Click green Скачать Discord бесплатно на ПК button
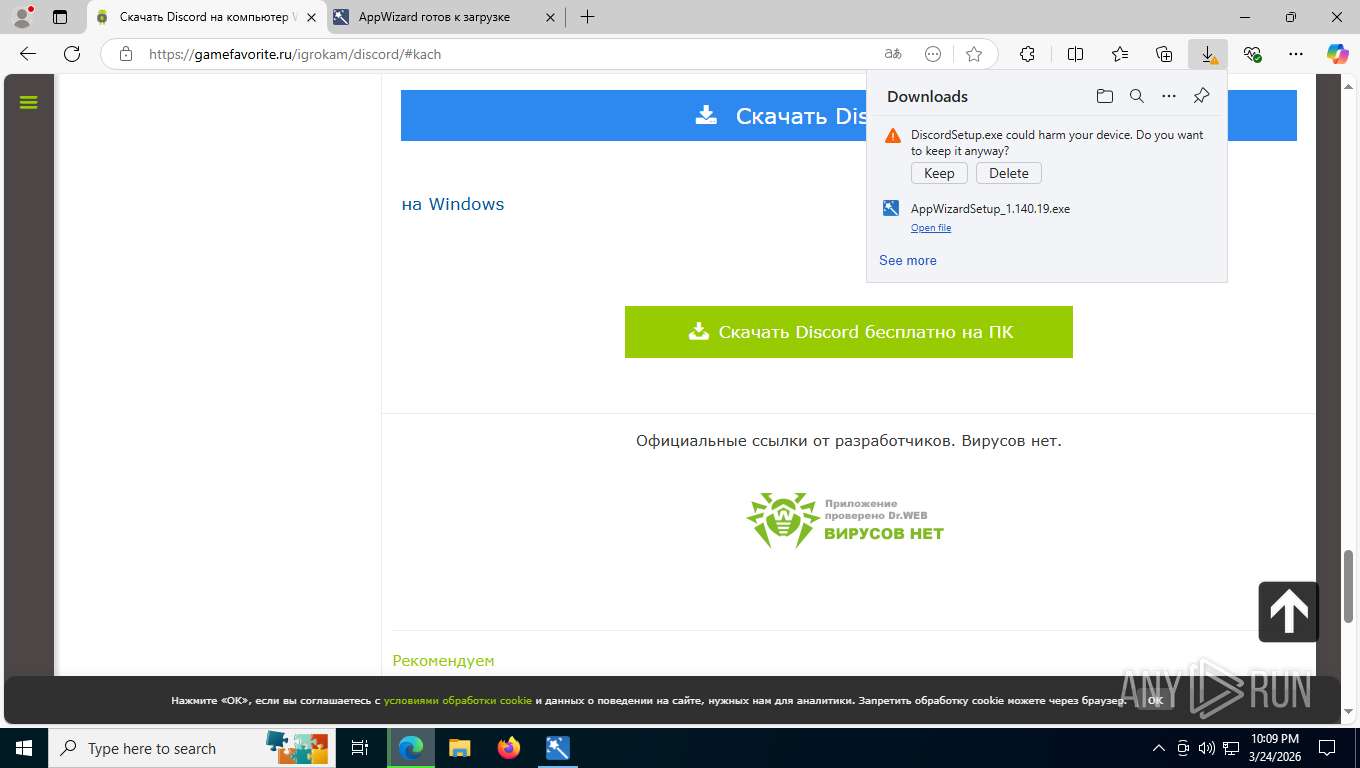This screenshot has height=768, width=1360. [x=849, y=332]
